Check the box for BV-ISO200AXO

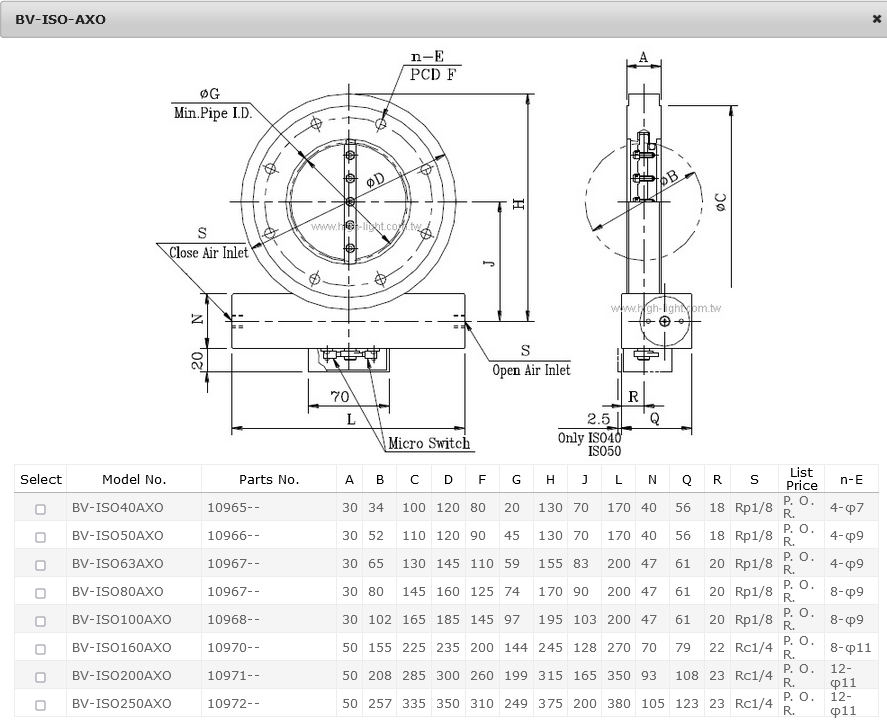(41, 677)
